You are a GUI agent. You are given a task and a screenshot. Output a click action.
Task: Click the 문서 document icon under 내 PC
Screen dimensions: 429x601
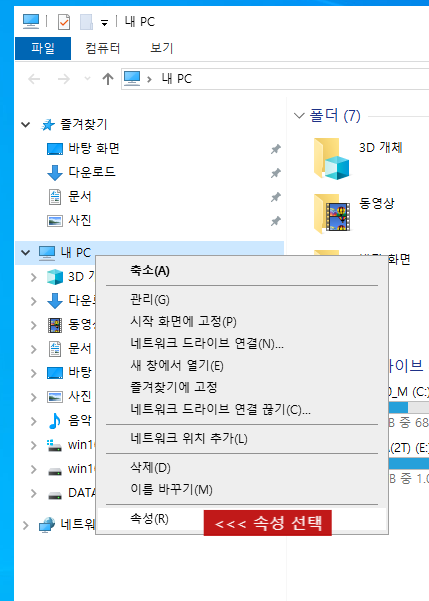coord(55,349)
